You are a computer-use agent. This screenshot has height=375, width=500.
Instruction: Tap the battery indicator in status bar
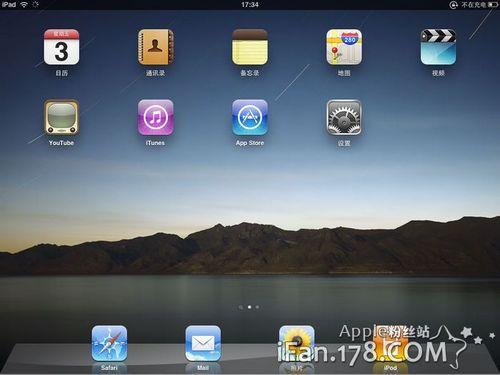(493, 5)
